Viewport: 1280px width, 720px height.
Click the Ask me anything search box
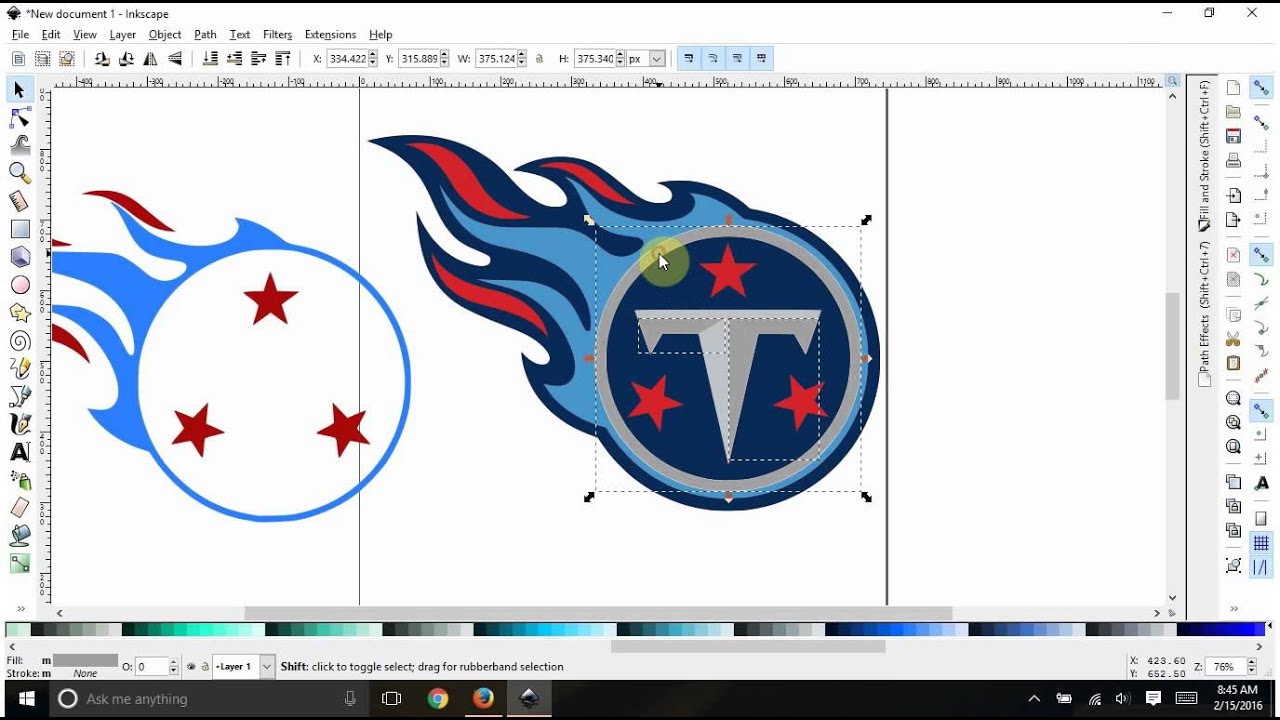207,699
